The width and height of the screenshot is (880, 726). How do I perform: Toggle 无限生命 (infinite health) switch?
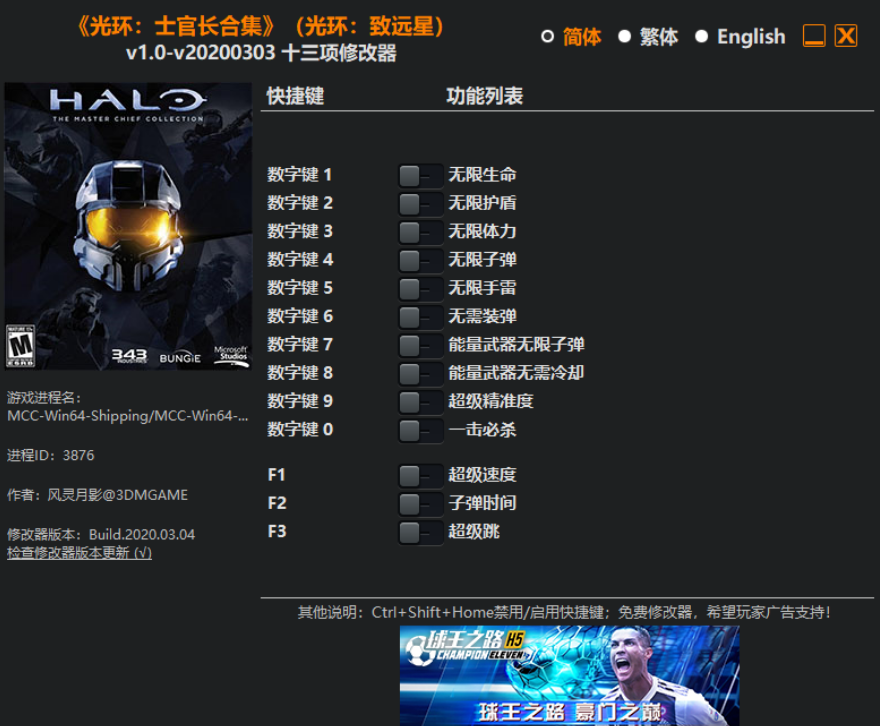click(x=420, y=176)
